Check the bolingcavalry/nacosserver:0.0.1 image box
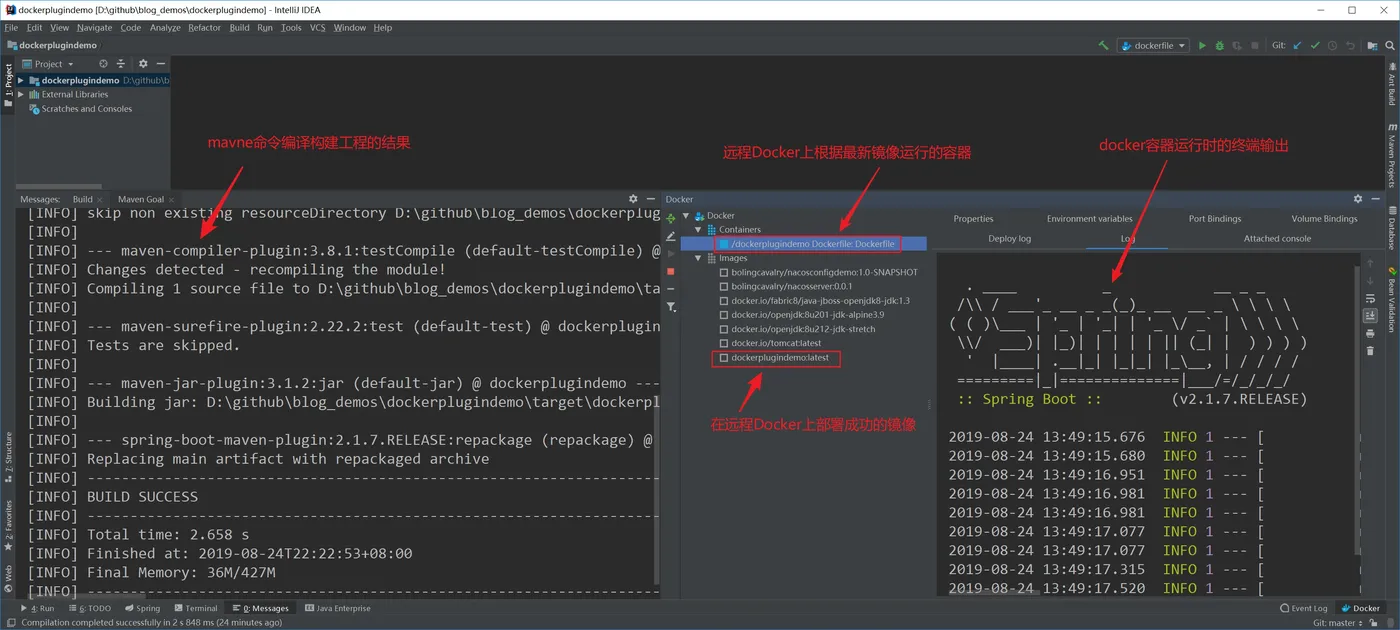 click(724, 286)
